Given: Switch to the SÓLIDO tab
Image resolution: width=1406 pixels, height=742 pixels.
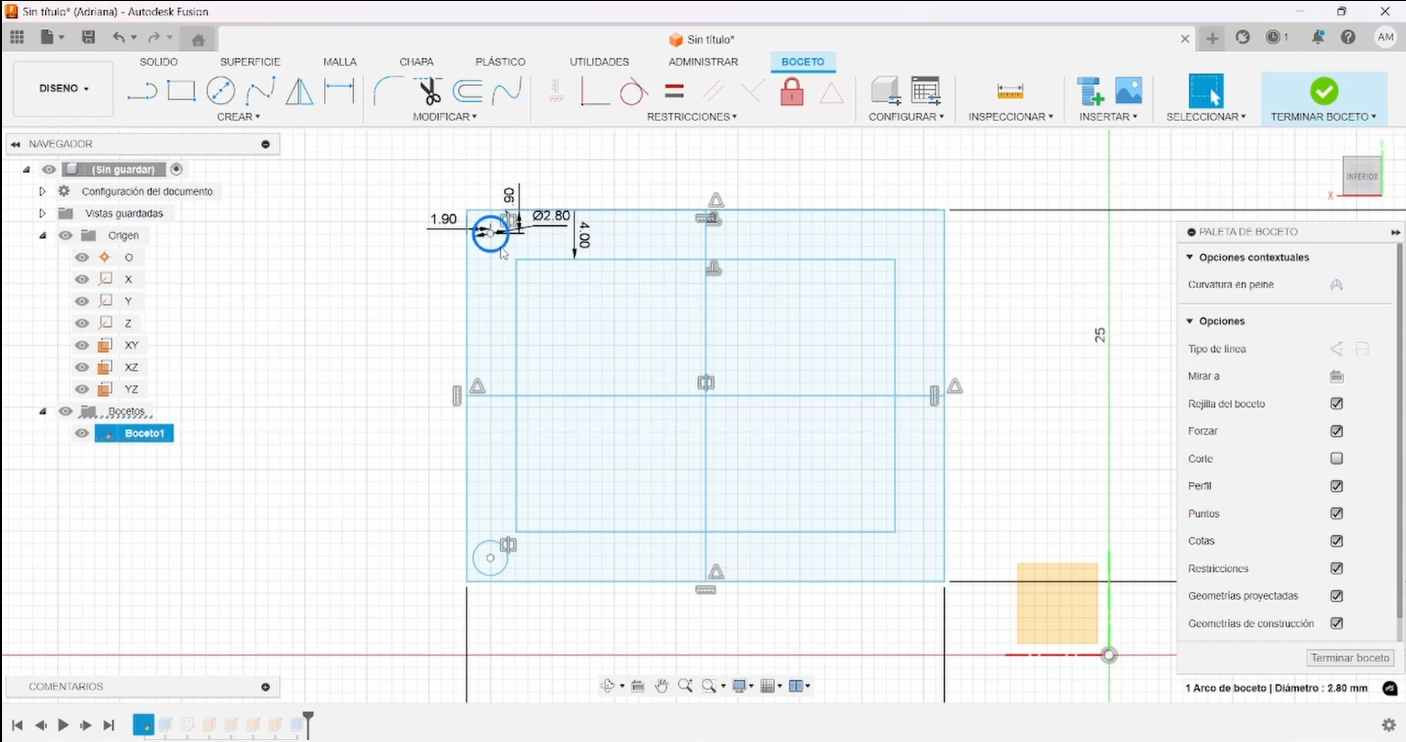Looking at the screenshot, I should [159, 62].
